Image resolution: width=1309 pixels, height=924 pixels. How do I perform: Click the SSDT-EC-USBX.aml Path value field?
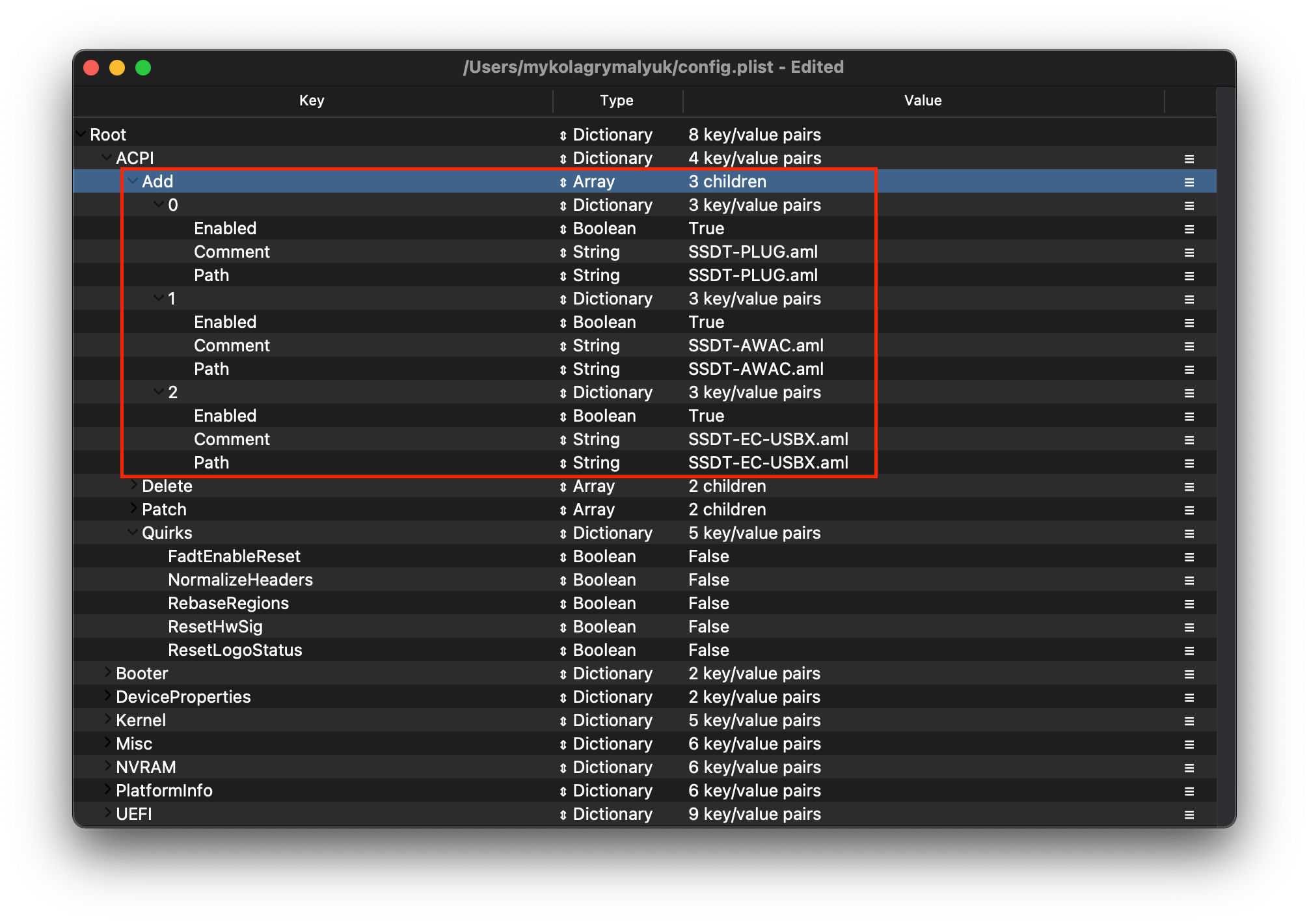click(768, 463)
